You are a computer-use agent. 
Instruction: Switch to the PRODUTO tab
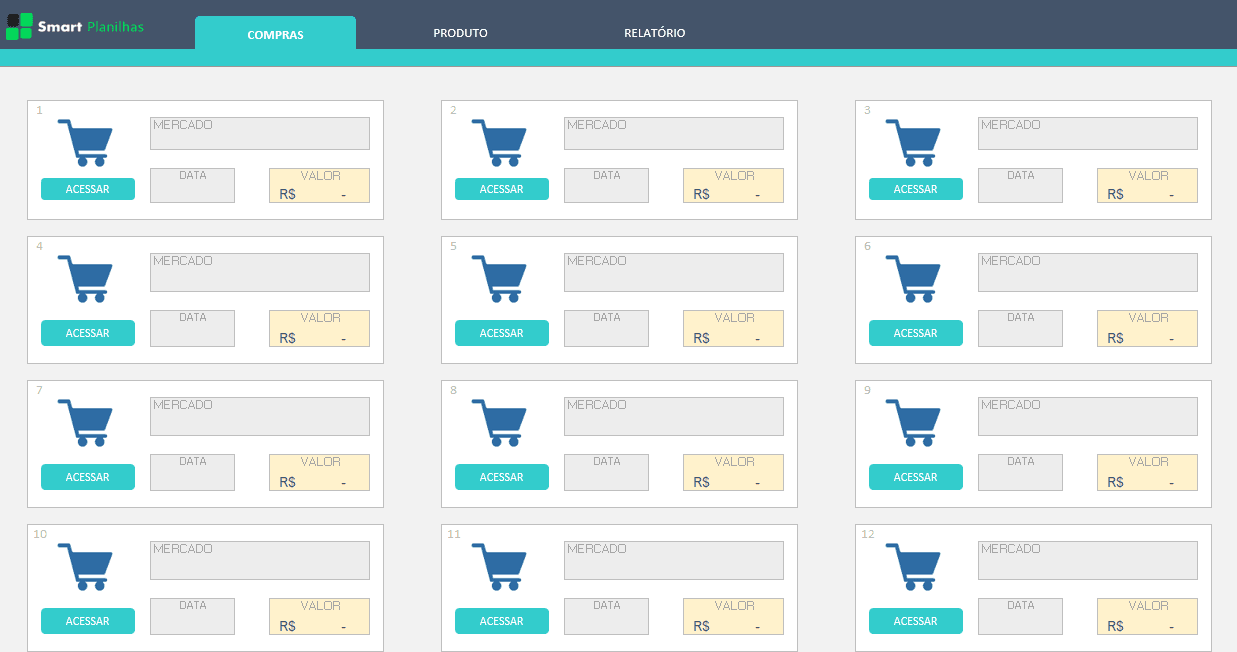pos(460,33)
